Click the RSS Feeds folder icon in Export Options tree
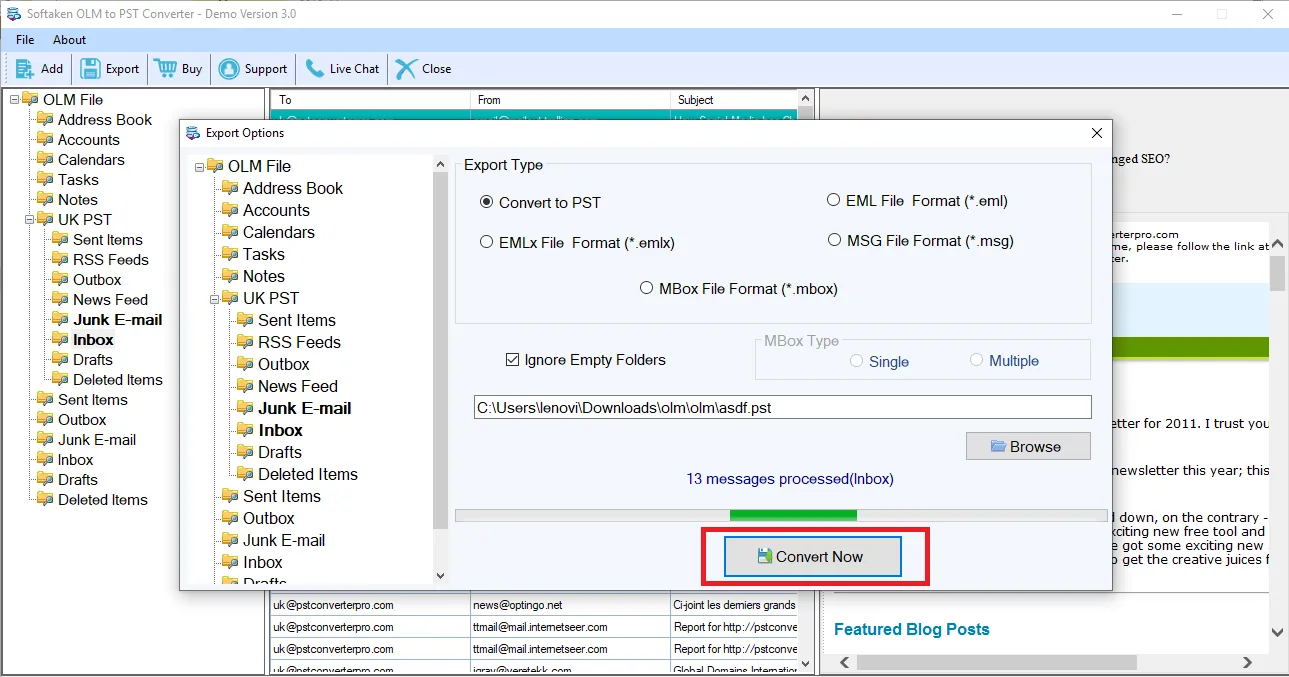Viewport: 1289px width, 677px height. click(245, 342)
